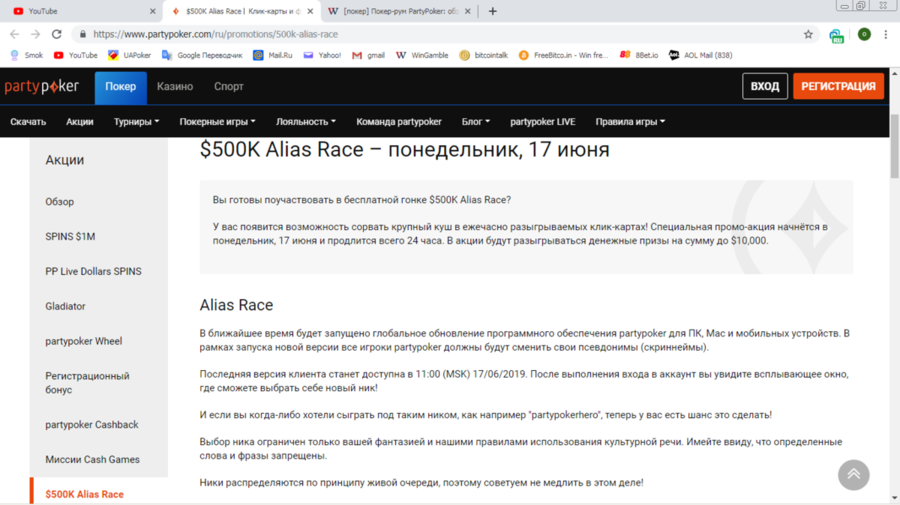This screenshot has width=900, height=505.
Task: Switch to the Спорт section tab
Action: 228,87
